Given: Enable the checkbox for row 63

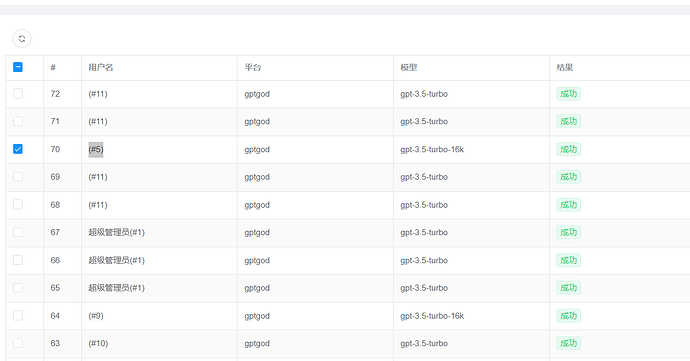Looking at the screenshot, I should point(18,343).
